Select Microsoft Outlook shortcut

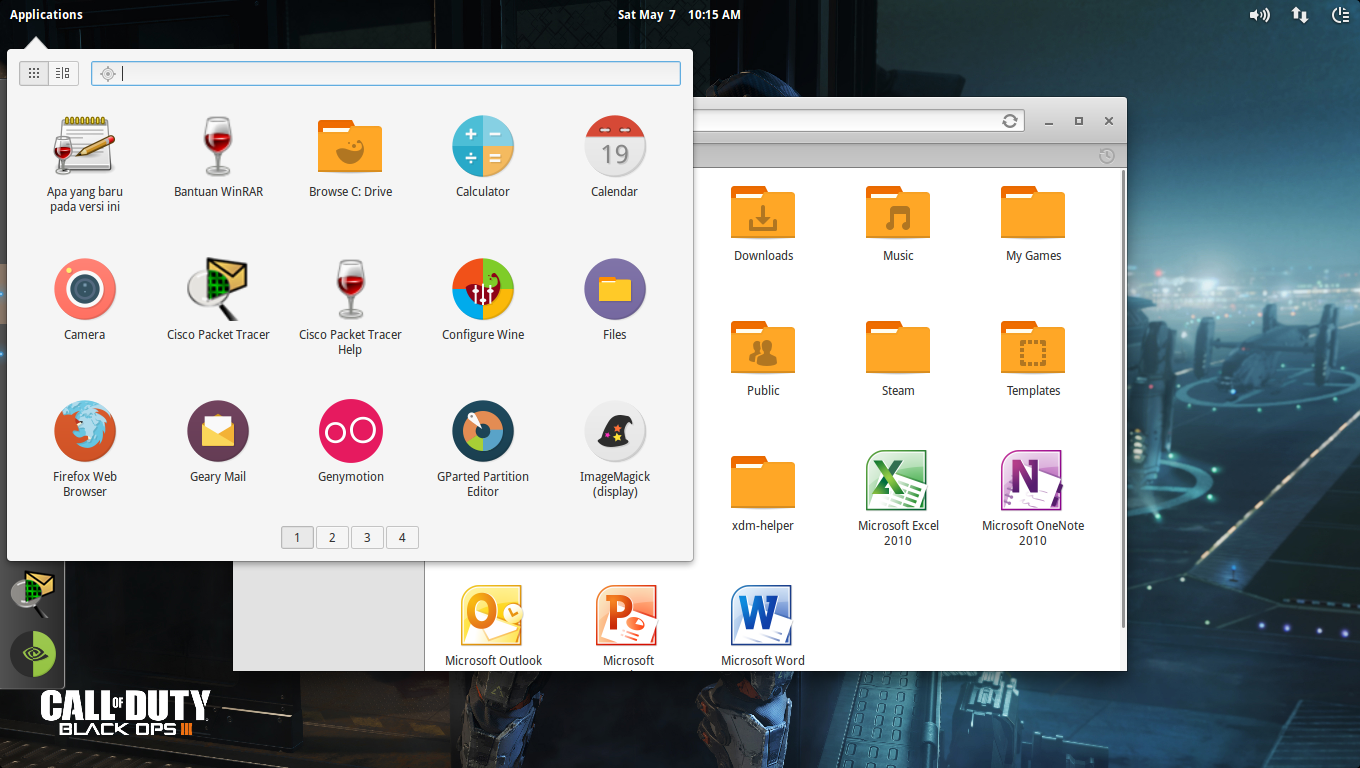coord(493,626)
